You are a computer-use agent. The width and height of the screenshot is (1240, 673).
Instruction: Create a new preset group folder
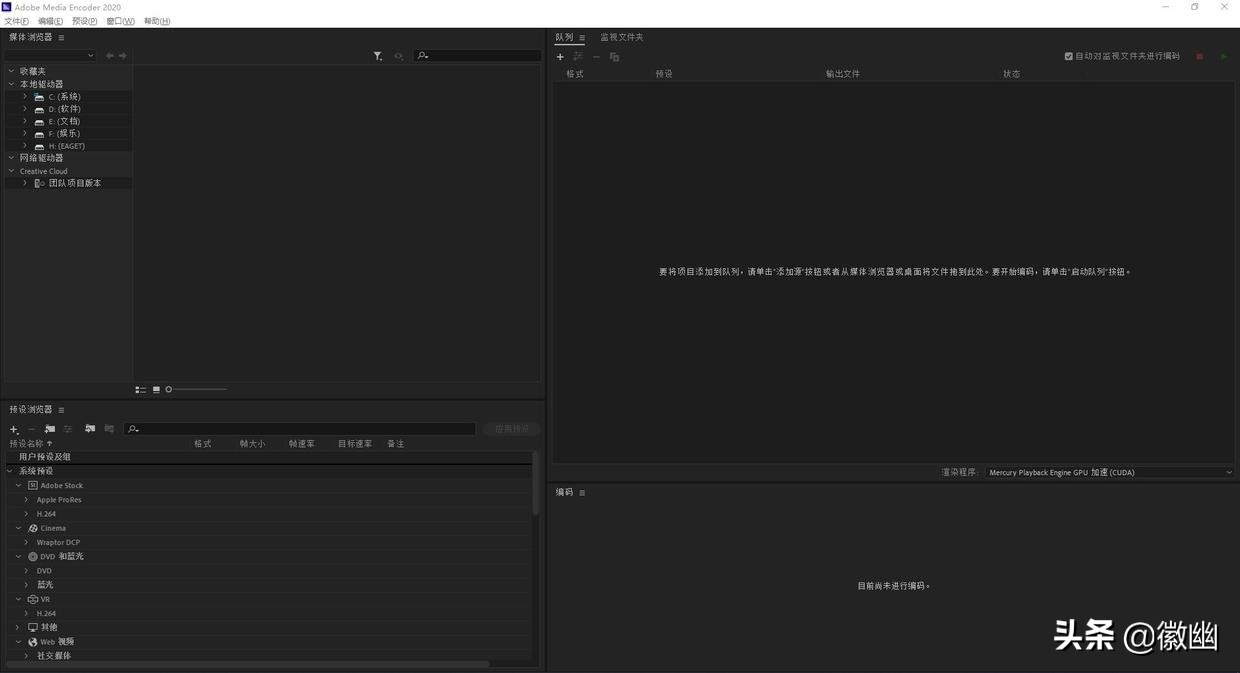tap(50, 429)
